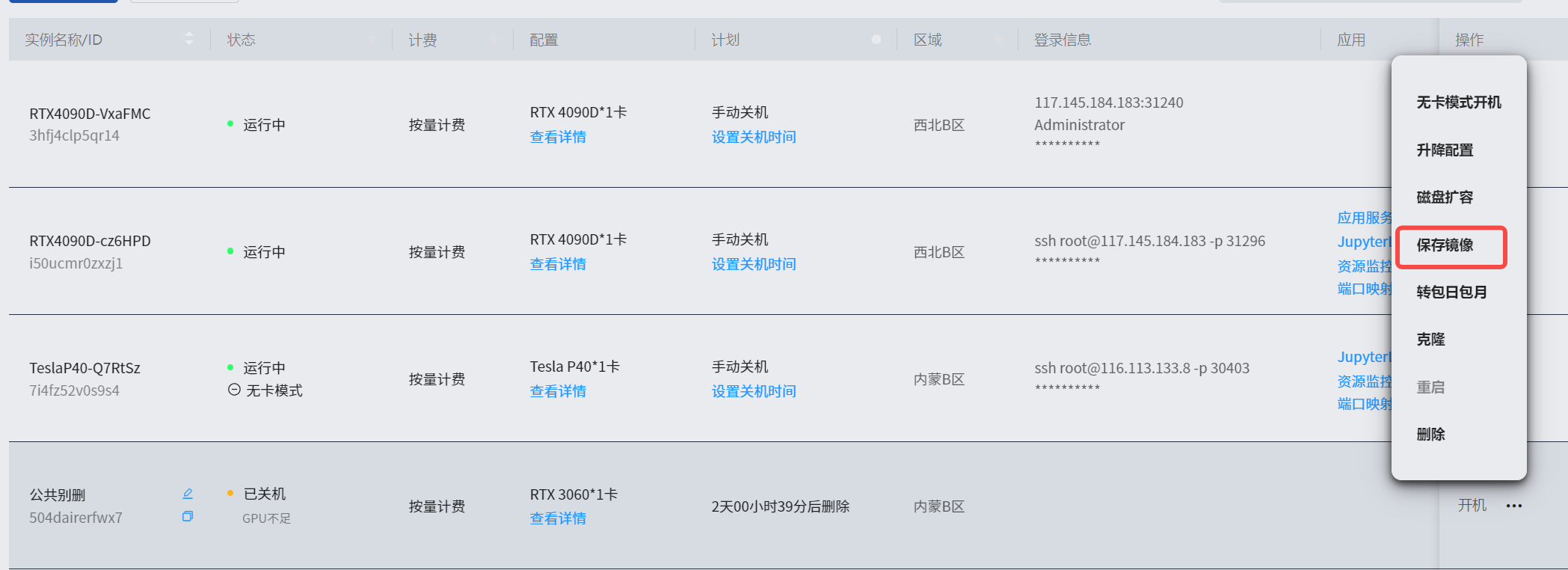Open the 区域 column filter dropdown

point(997,40)
